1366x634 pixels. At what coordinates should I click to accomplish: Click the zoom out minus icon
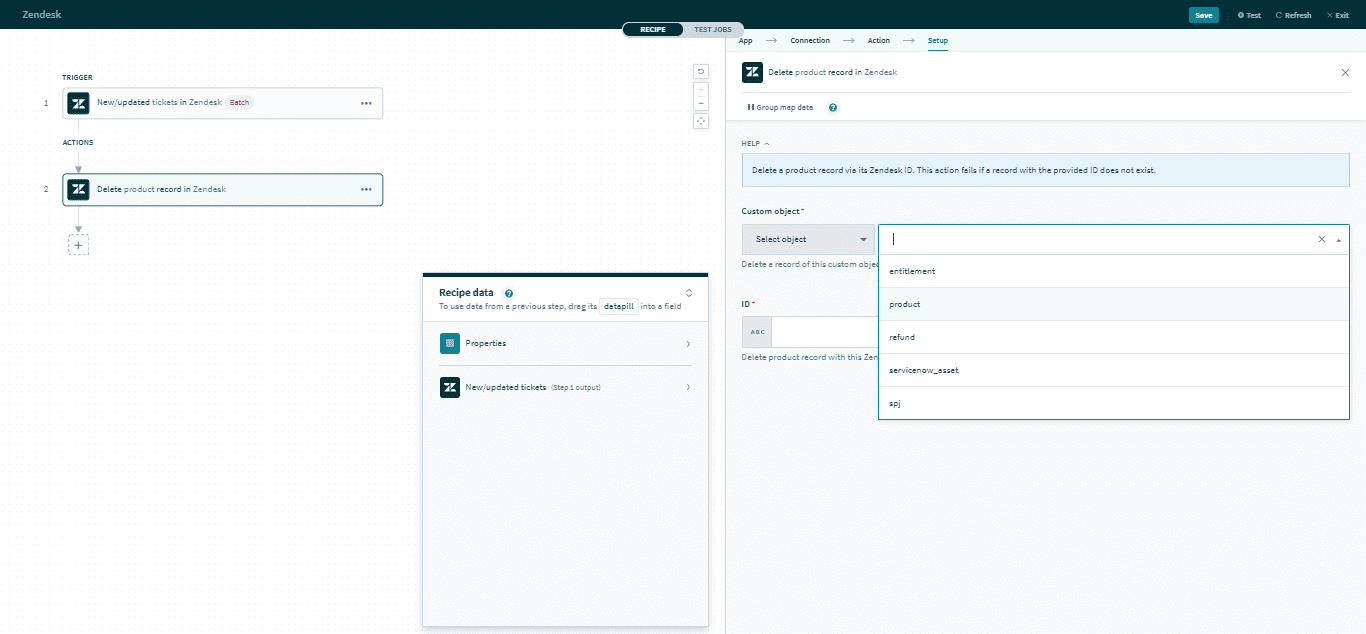[x=701, y=103]
